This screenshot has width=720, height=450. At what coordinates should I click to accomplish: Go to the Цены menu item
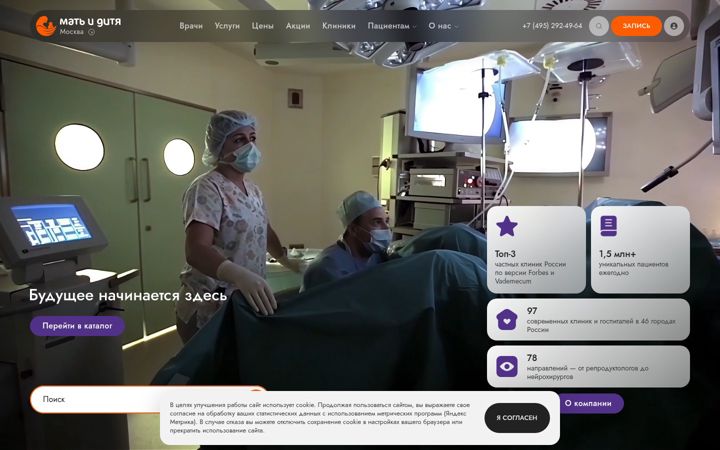pyautogui.click(x=262, y=26)
